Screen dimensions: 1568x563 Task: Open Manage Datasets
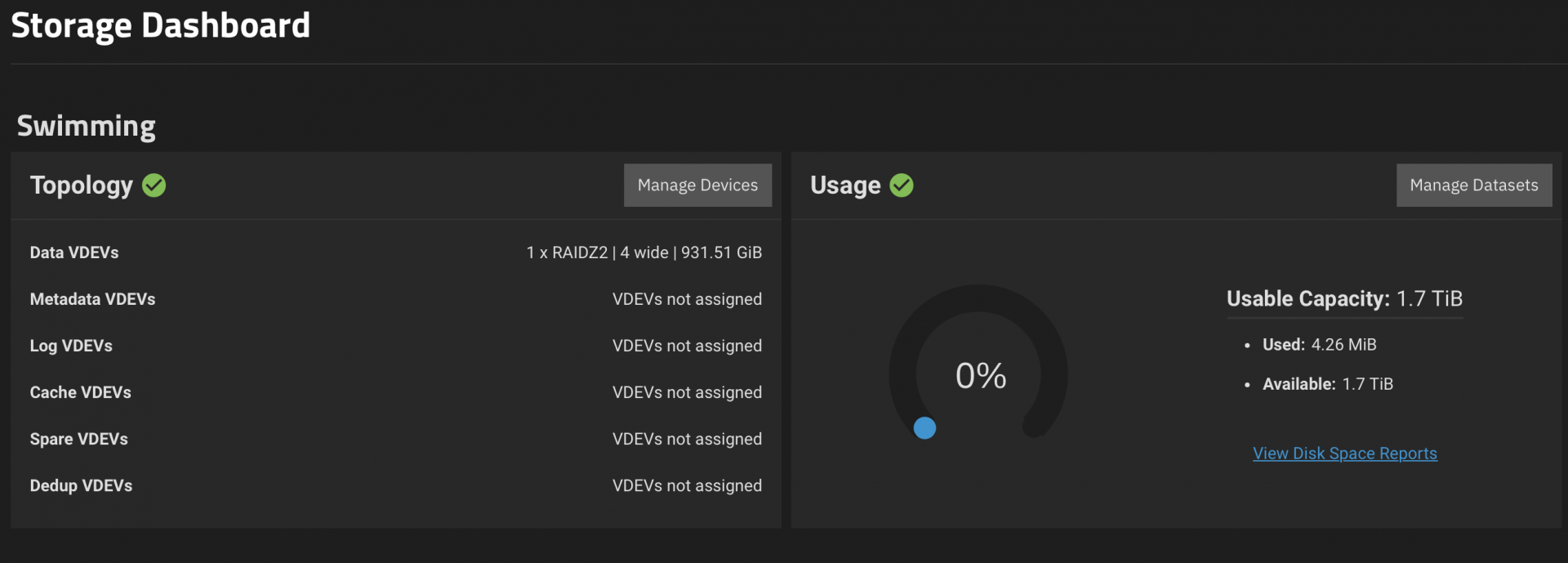(1473, 185)
